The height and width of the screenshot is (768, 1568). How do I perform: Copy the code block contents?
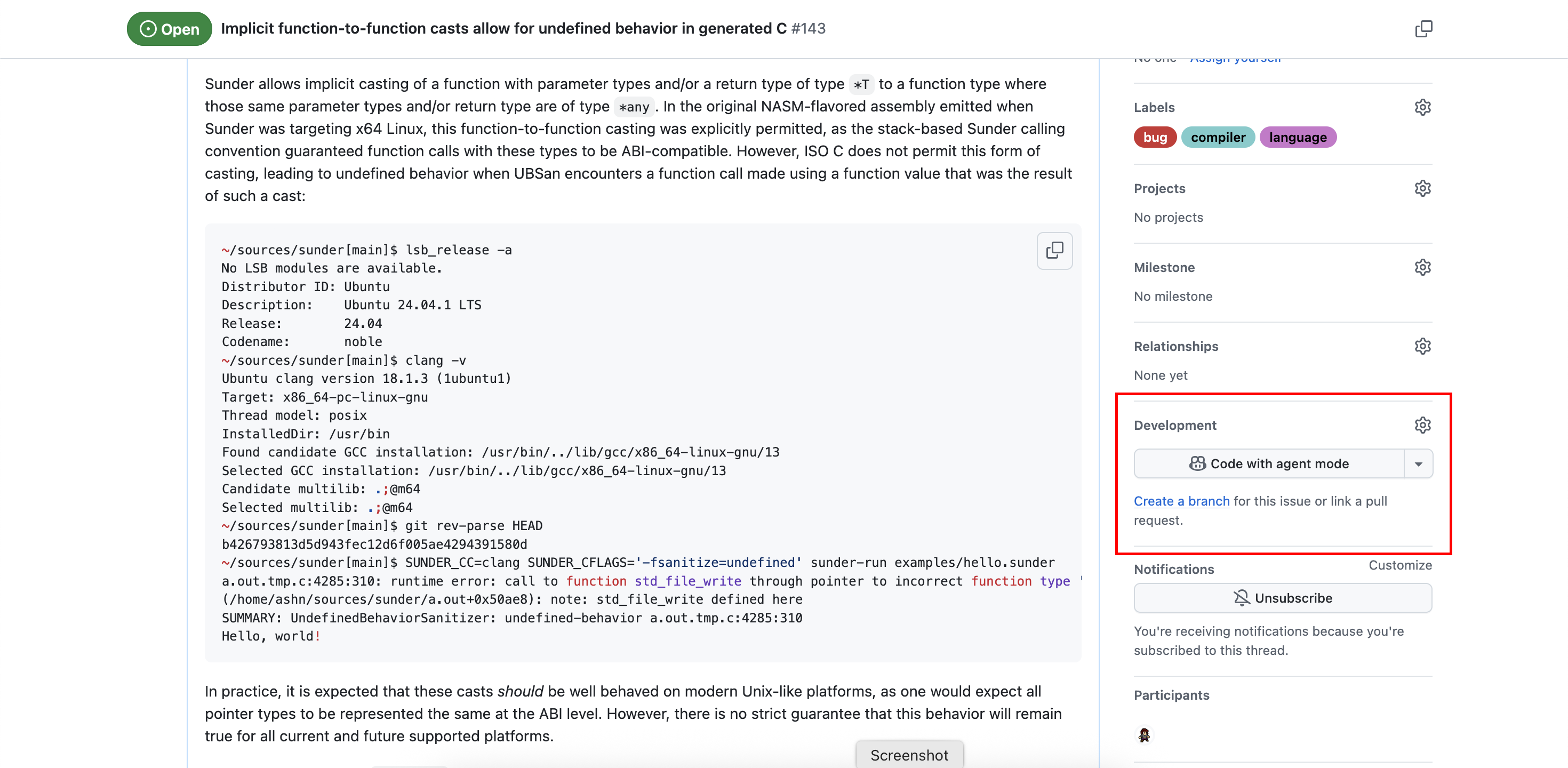(x=1054, y=250)
